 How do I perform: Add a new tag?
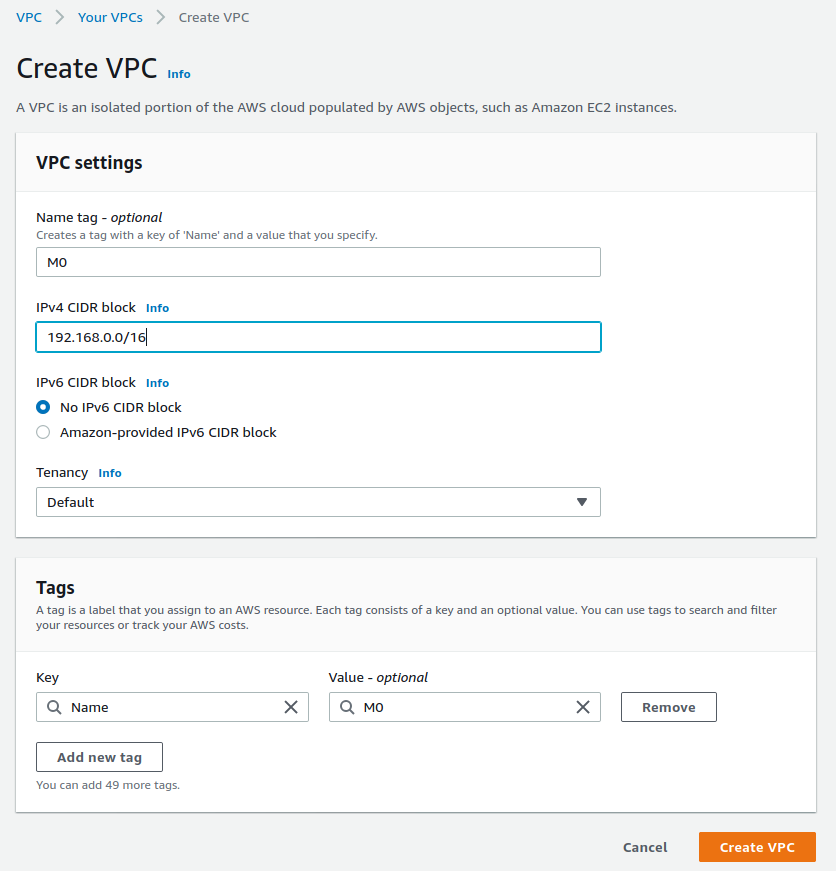pos(99,757)
